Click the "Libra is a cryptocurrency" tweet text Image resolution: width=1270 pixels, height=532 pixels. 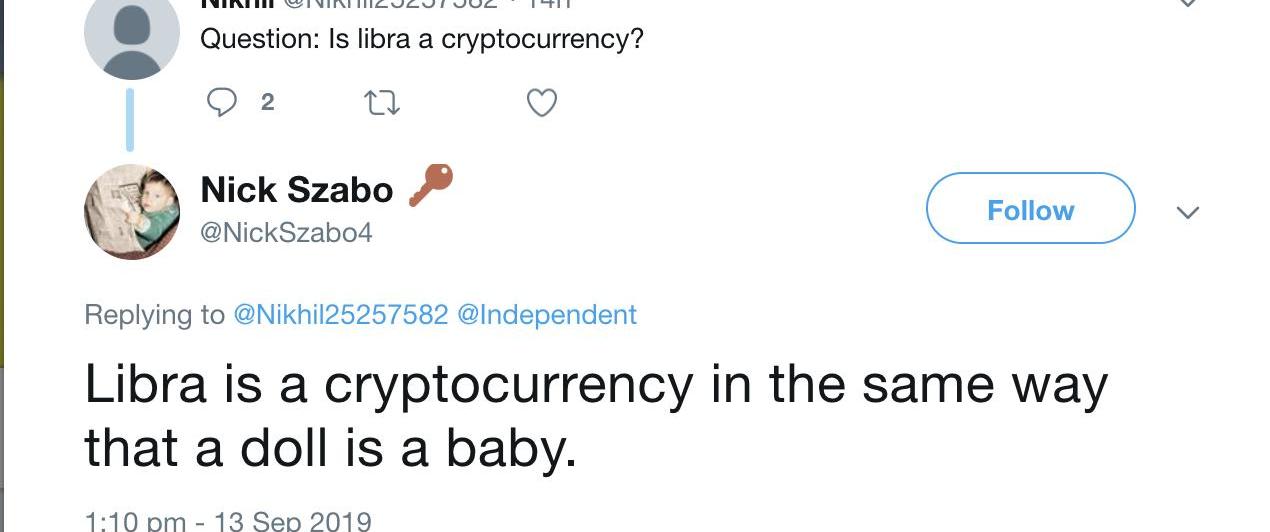(x=595, y=416)
